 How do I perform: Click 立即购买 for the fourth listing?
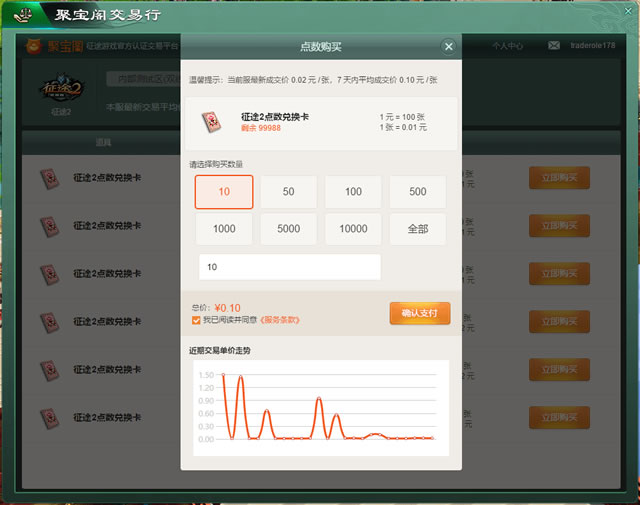(x=559, y=322)
